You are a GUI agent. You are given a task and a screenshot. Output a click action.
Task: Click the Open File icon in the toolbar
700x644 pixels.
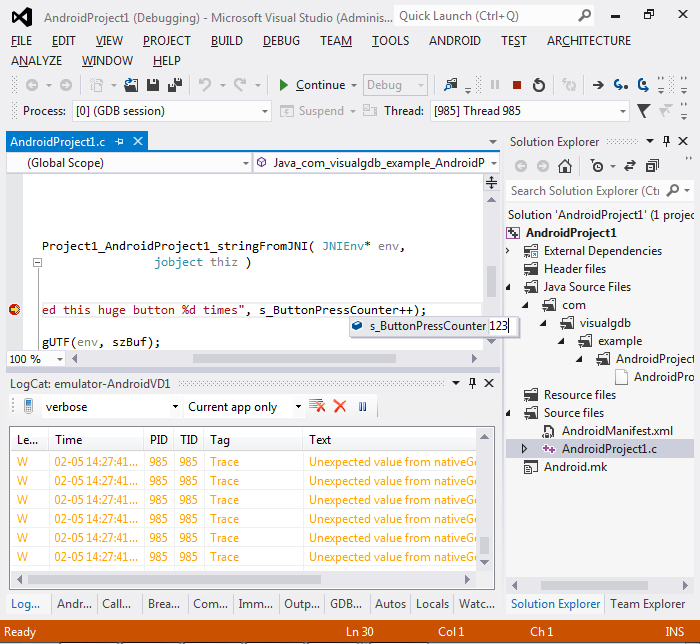coord(131,85)
